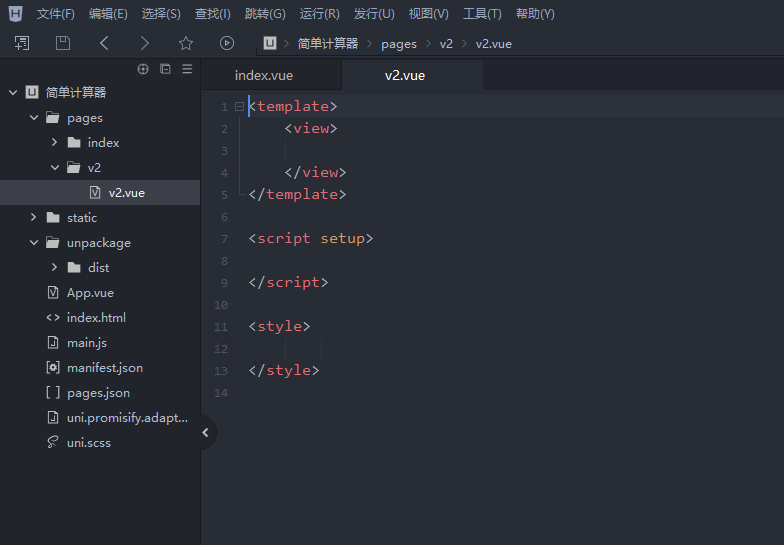Open the 运行(R) menu

[319, 14]
